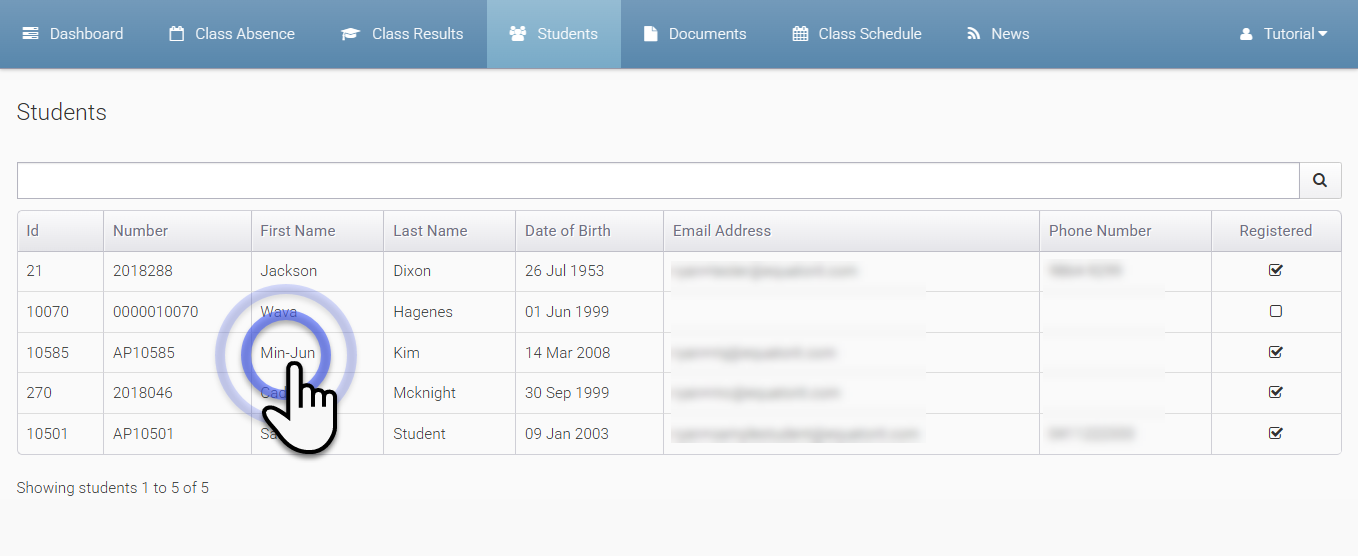Go to the Documents tab
Image resolution: width=1358 pixels, height=556 pixels.
click(x=707, y=34)
